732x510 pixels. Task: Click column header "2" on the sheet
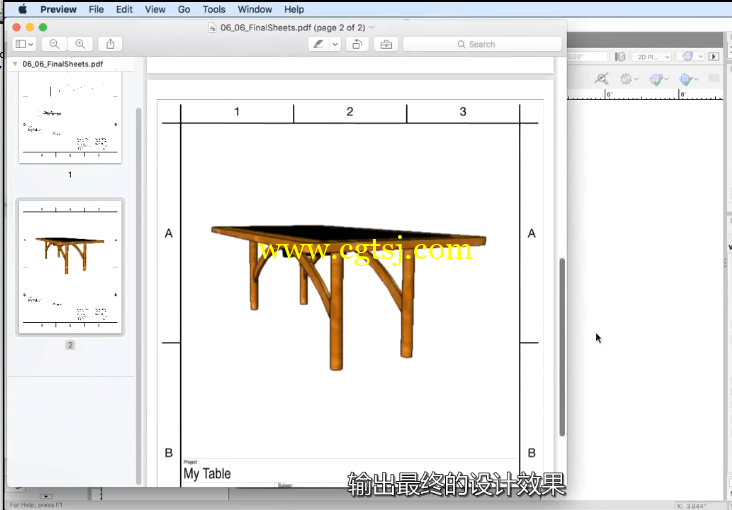coord(350,112)
